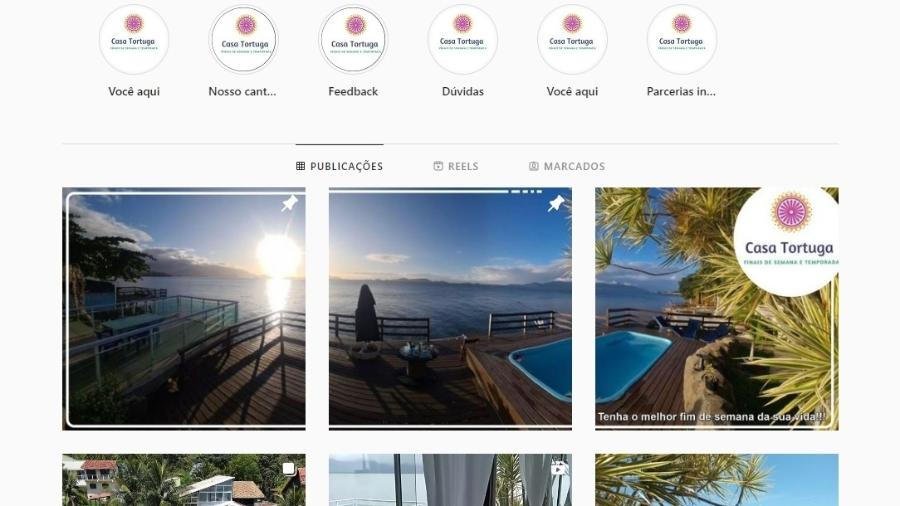
Task: Switch to the REELS tab
Action: coord(456,166)
